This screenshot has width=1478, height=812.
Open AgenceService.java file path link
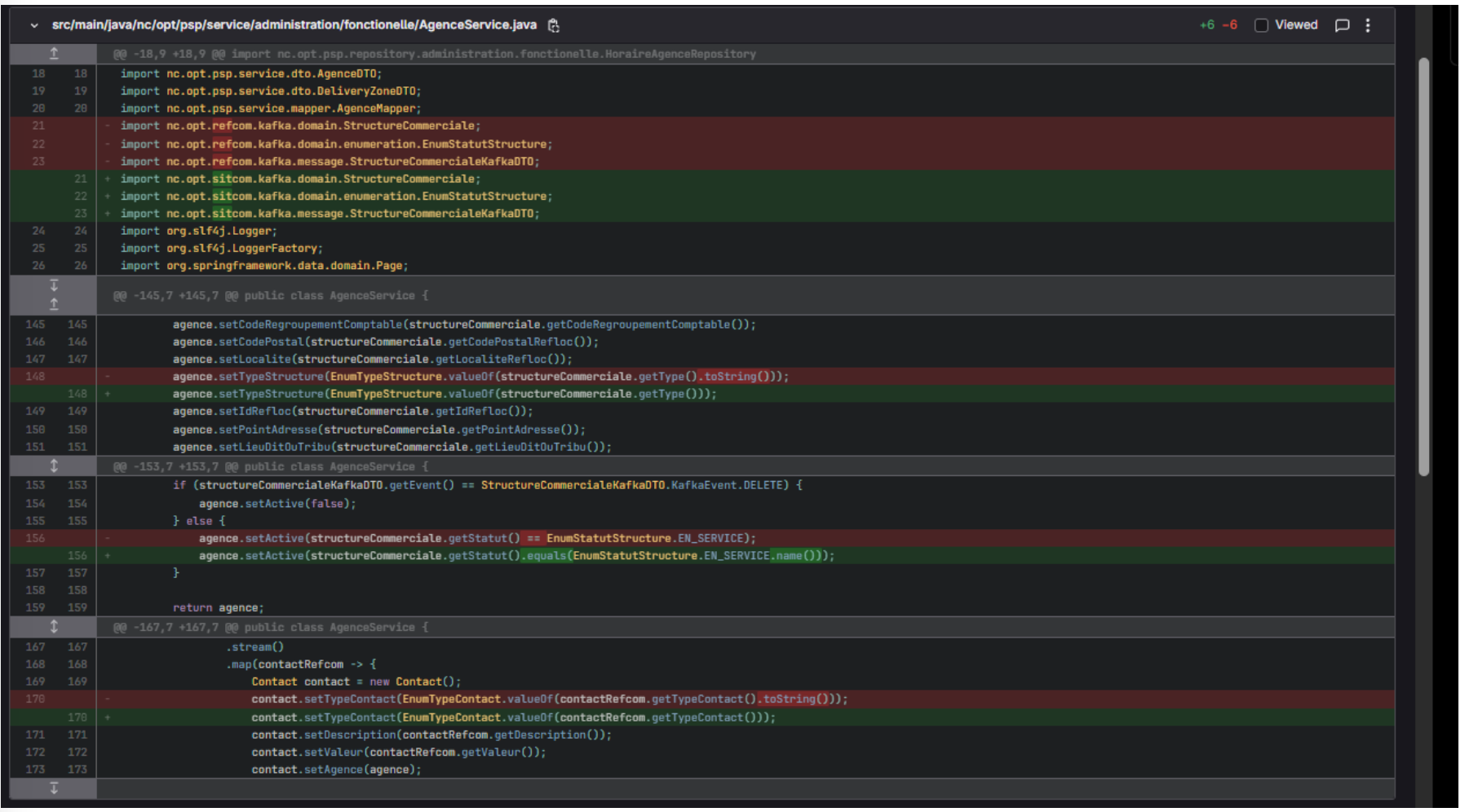click(294, 25)
